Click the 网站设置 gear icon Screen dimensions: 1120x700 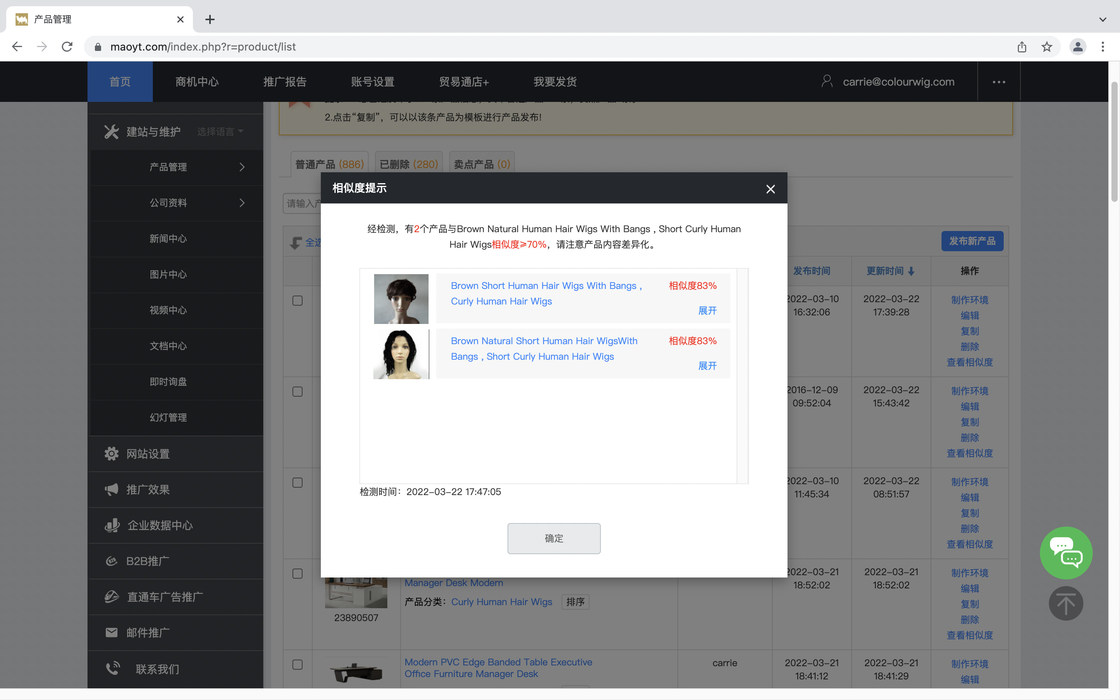point(111,454)
